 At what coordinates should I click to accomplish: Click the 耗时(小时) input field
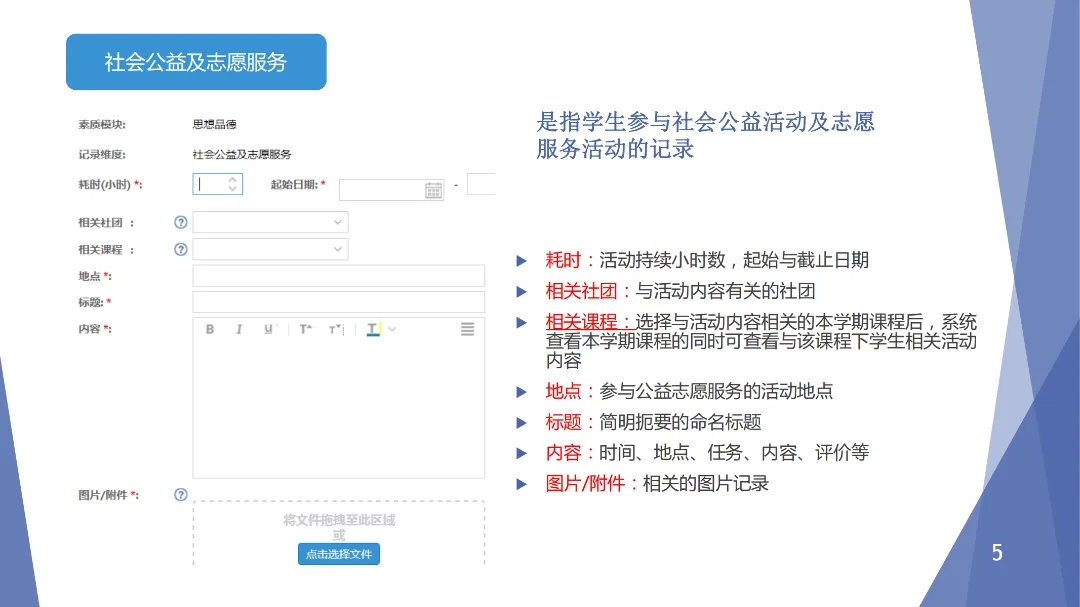[218, 184]
